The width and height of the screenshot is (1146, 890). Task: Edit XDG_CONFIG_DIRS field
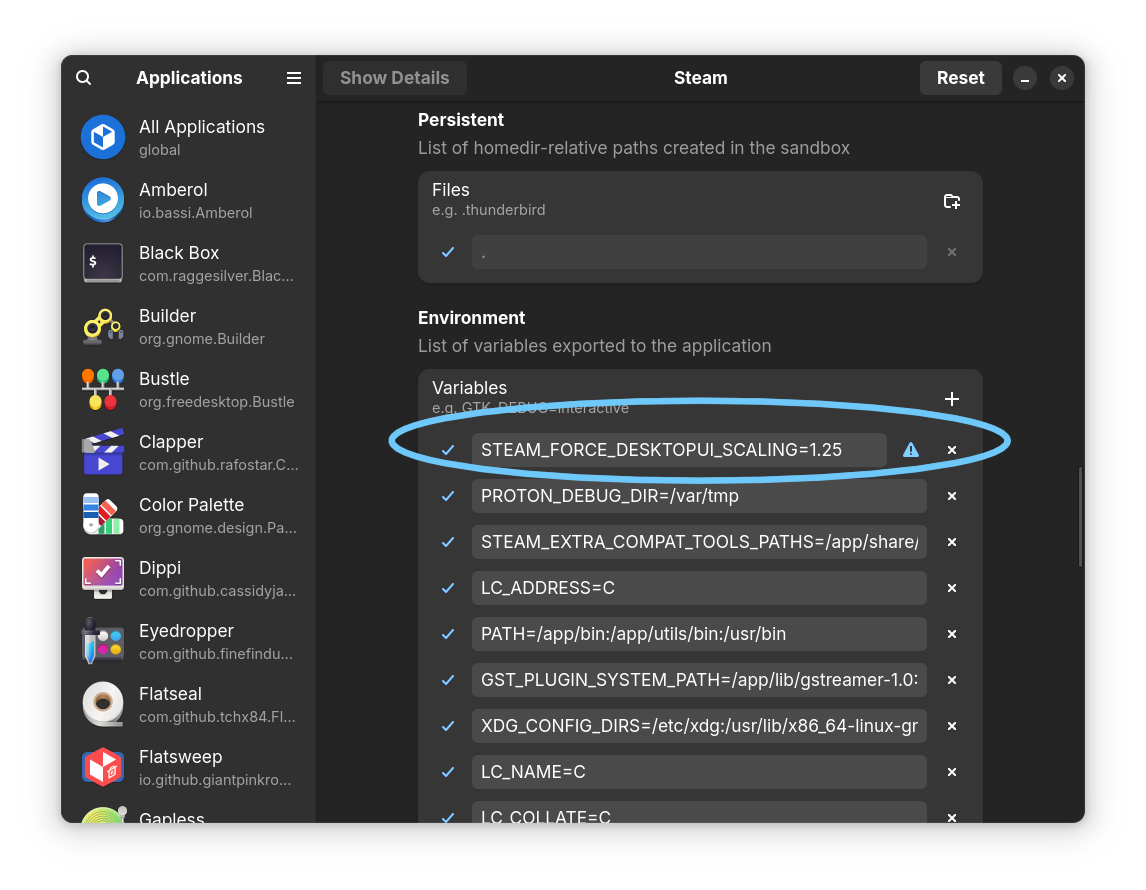coord(699,726)
